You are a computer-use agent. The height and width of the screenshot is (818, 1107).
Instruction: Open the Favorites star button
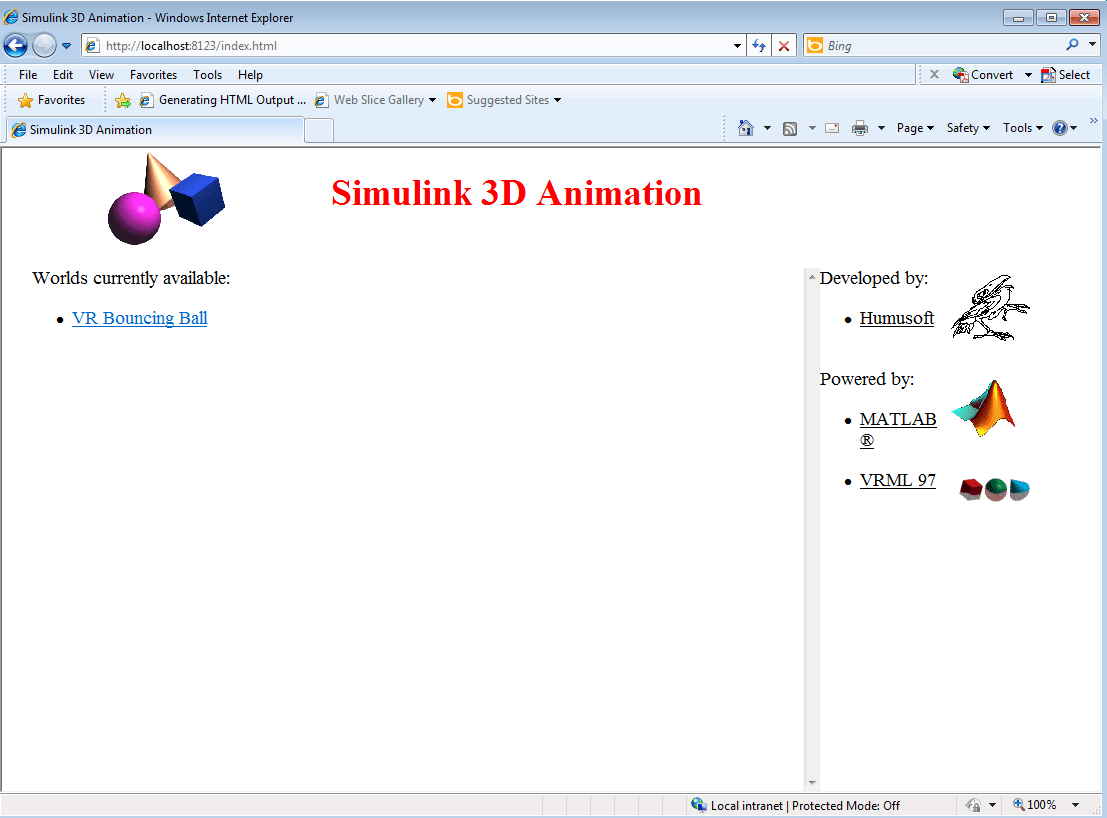click(52, 100)
